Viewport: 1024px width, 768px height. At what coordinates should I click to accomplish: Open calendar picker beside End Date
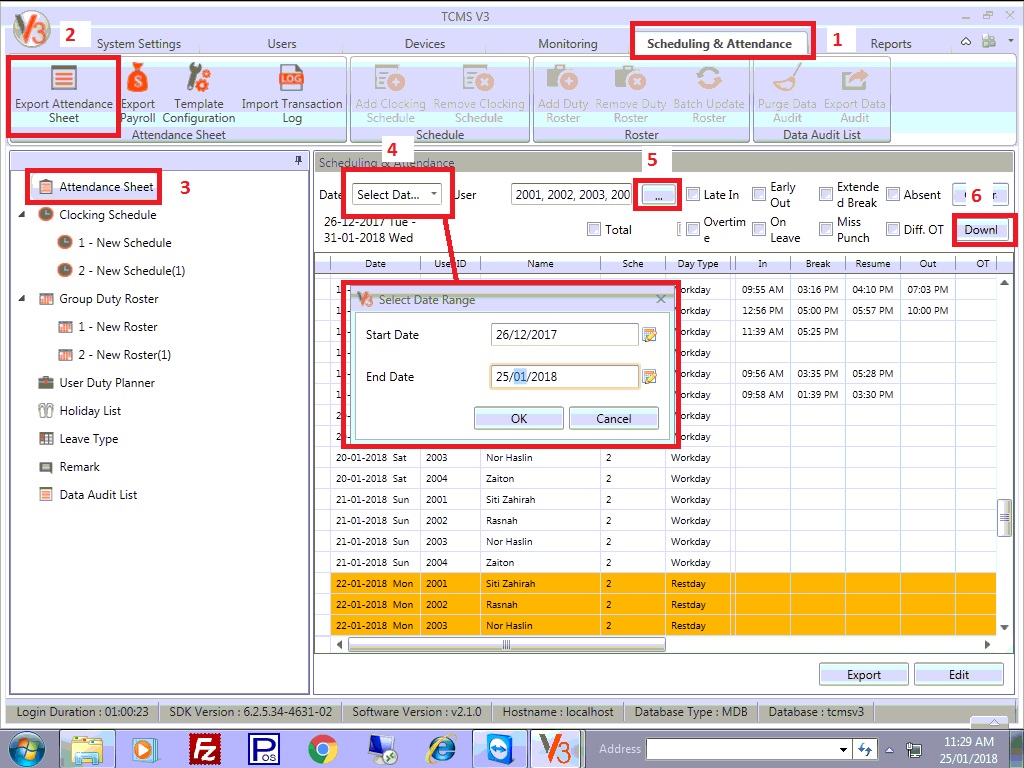[x=650, y=377]
